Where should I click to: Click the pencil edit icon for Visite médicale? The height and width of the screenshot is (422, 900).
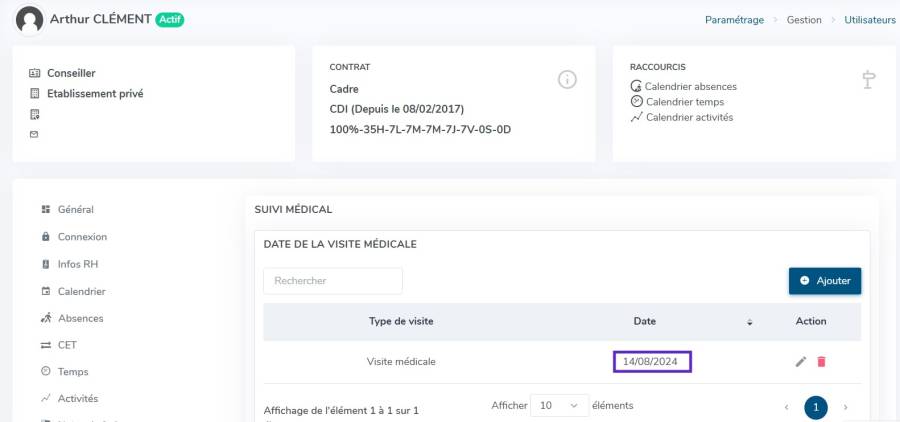coord(801,362)
